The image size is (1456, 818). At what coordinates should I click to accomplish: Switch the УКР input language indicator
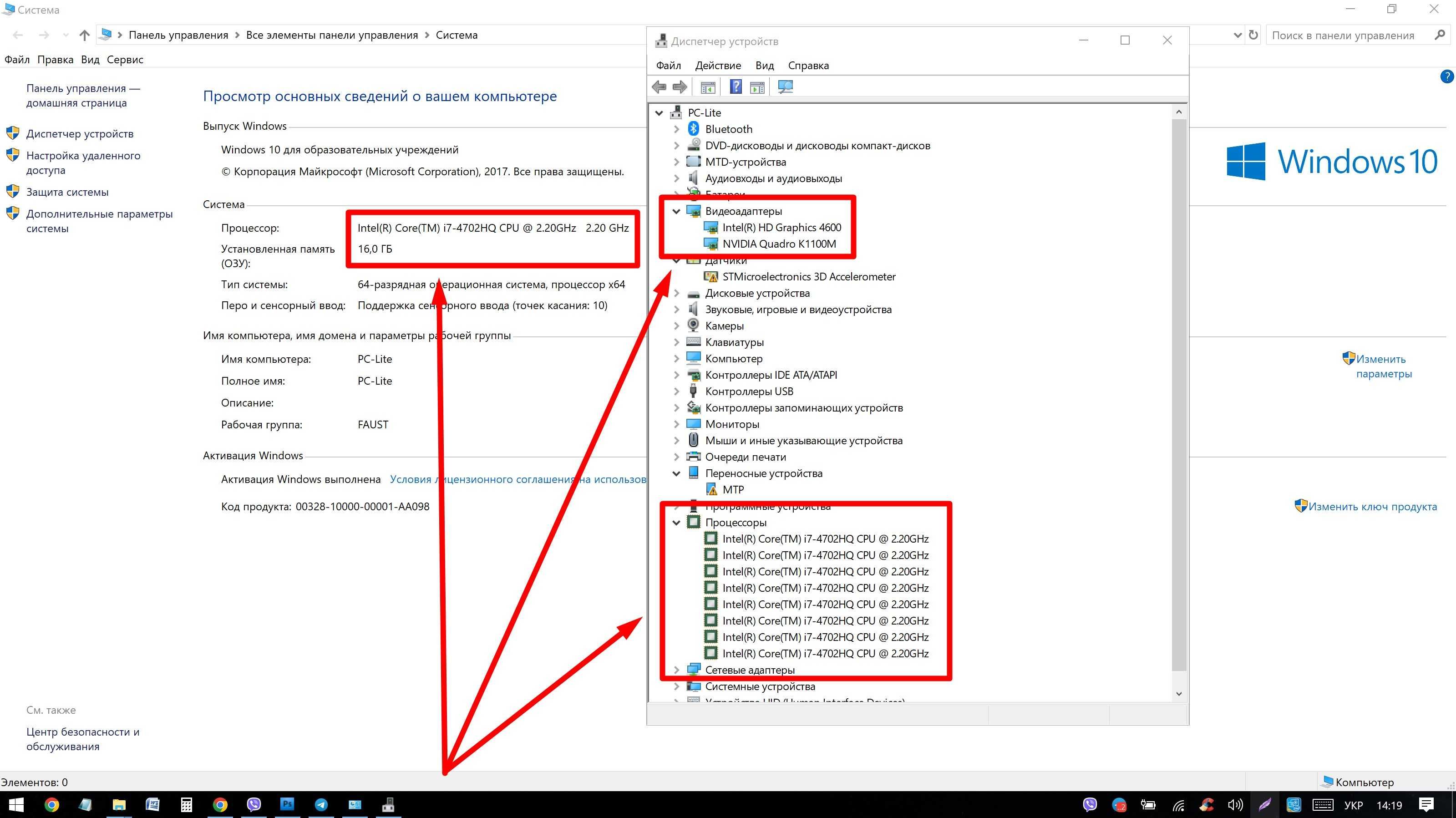point(1353,805)
